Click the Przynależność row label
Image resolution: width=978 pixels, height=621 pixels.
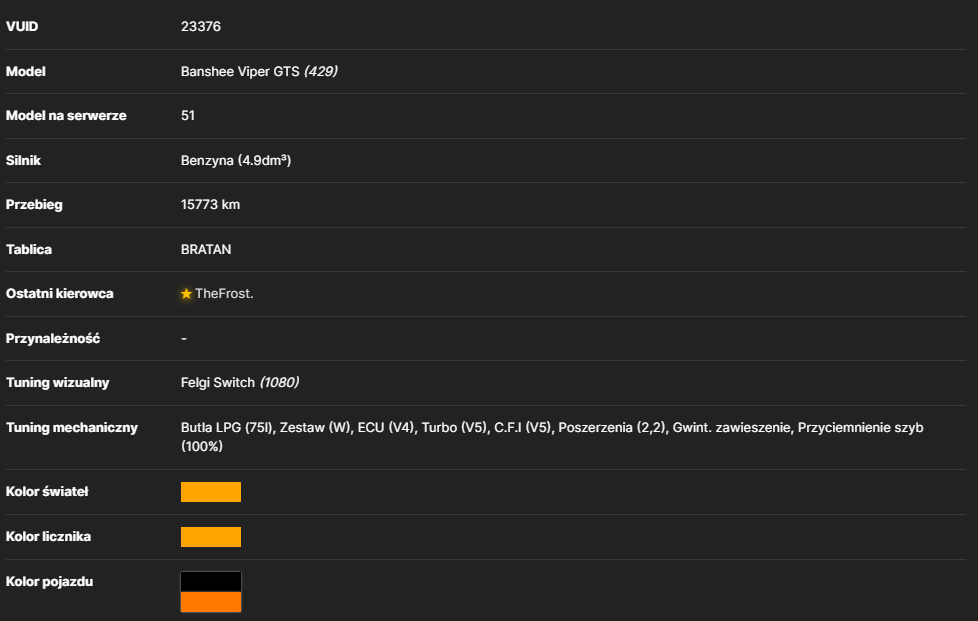tap(53, 339)
